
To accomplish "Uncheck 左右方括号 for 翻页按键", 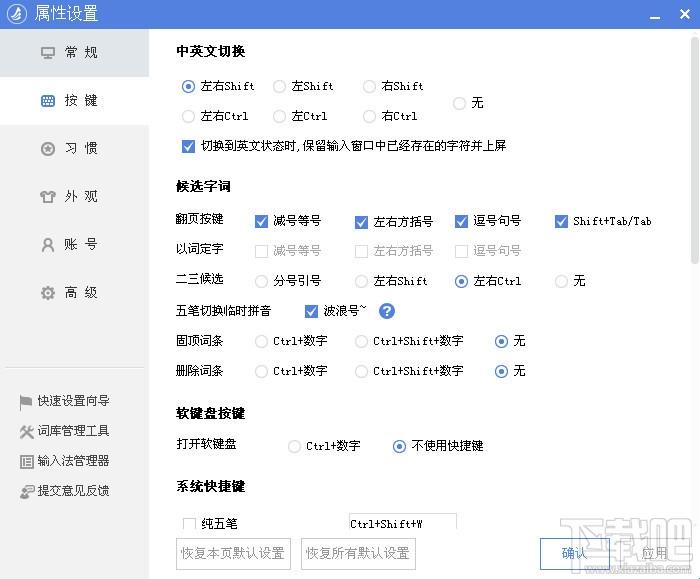I will point(361,222).
